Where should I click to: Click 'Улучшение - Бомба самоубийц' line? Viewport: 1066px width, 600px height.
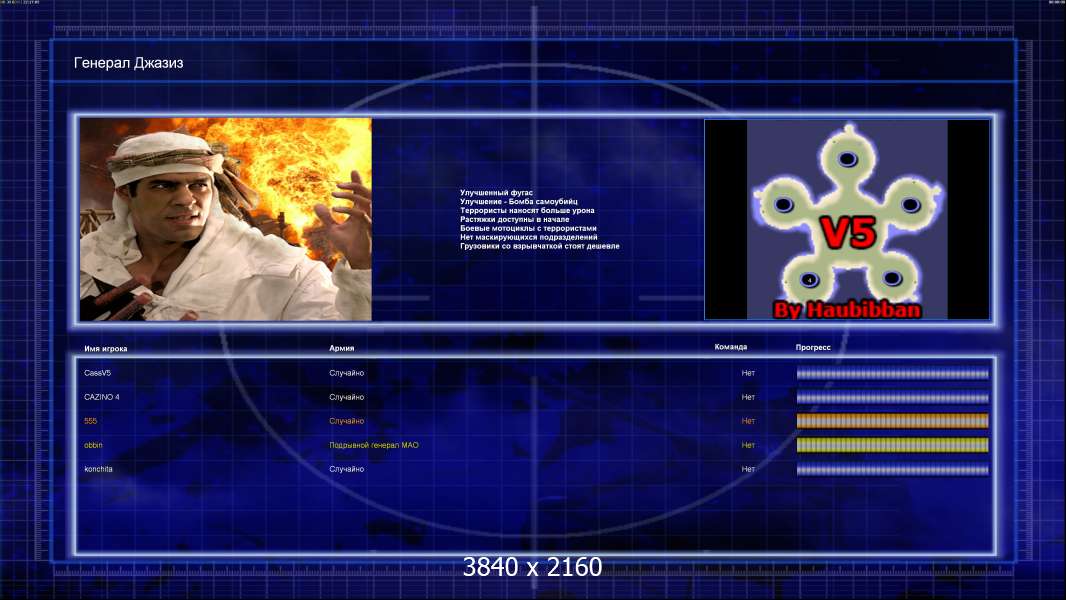click(x=519, y=202)
